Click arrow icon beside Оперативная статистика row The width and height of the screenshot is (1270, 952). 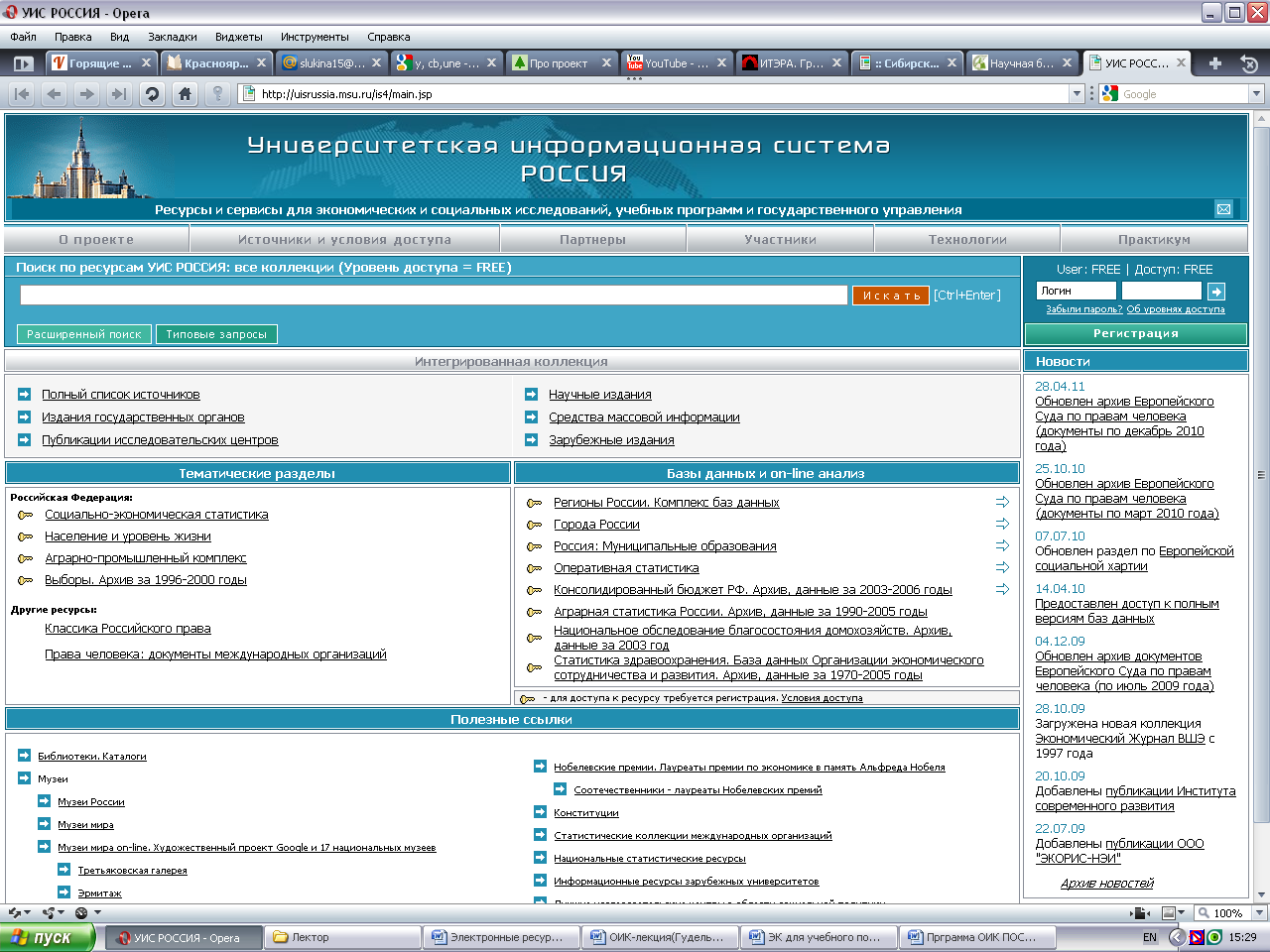coord(1002,567)
